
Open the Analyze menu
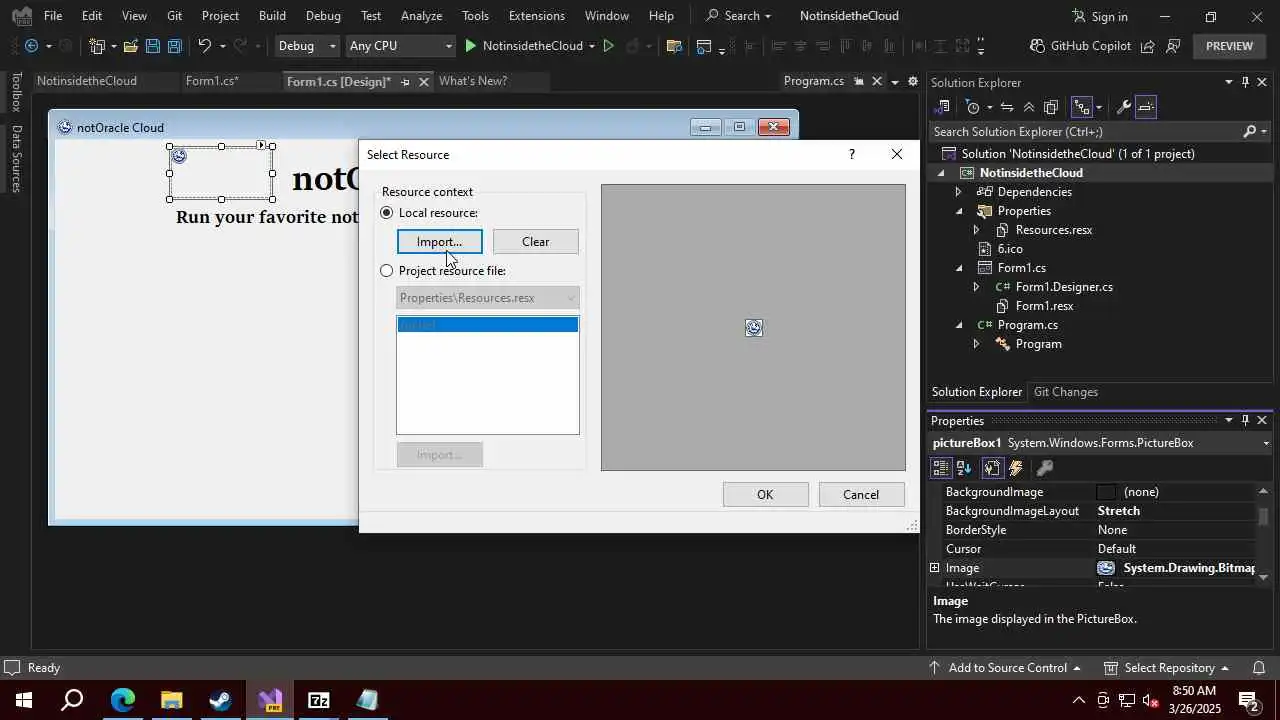pyautogui.click(x=421, y=16)
